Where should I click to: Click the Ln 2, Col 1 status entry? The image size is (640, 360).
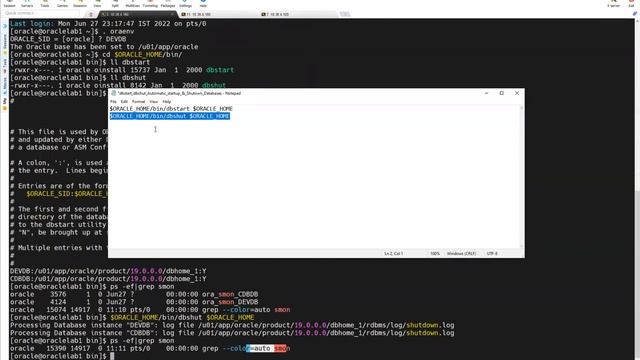tap(393, 253)
